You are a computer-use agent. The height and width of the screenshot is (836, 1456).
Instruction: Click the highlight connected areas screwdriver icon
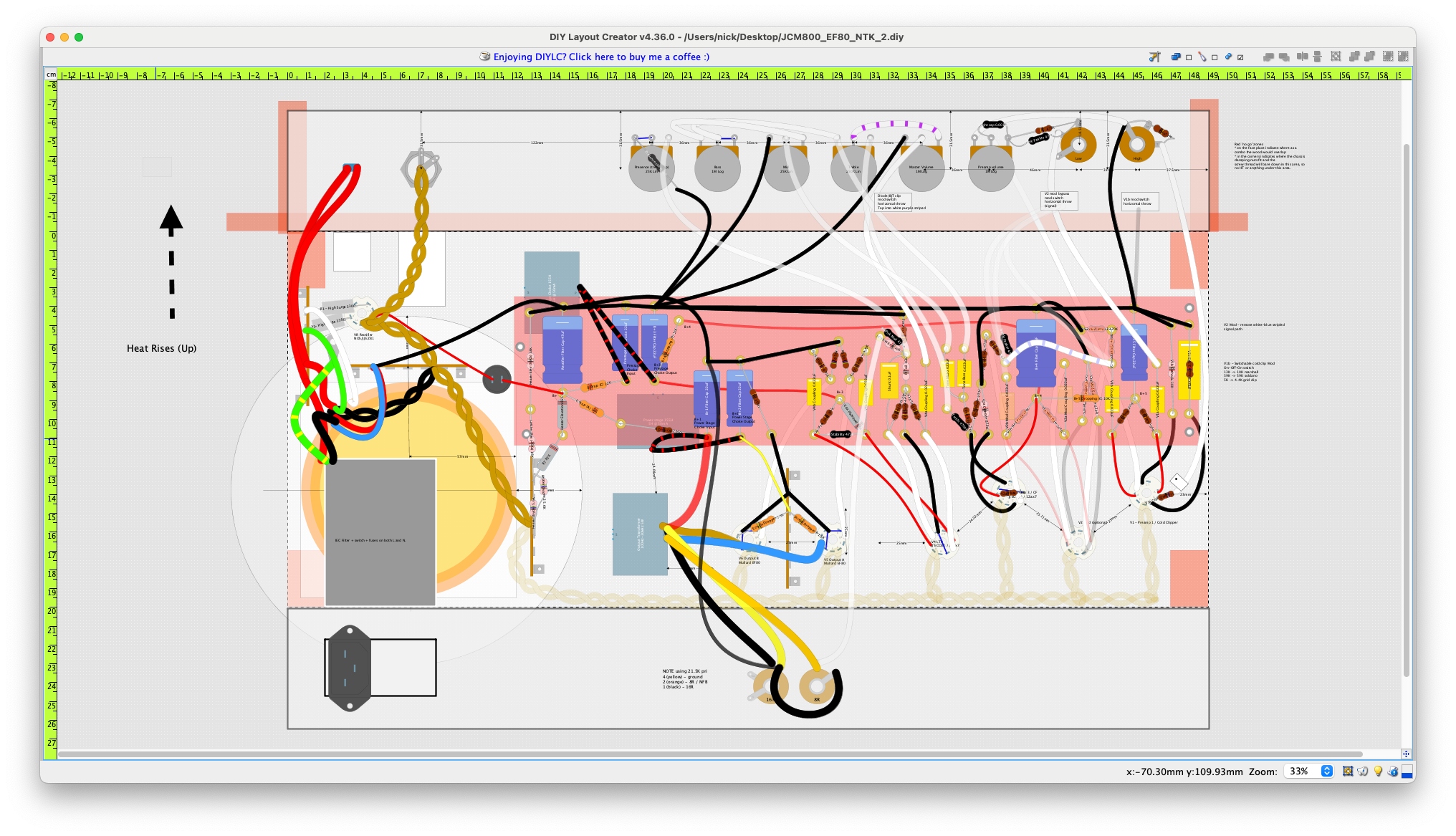click(1202, 57)
